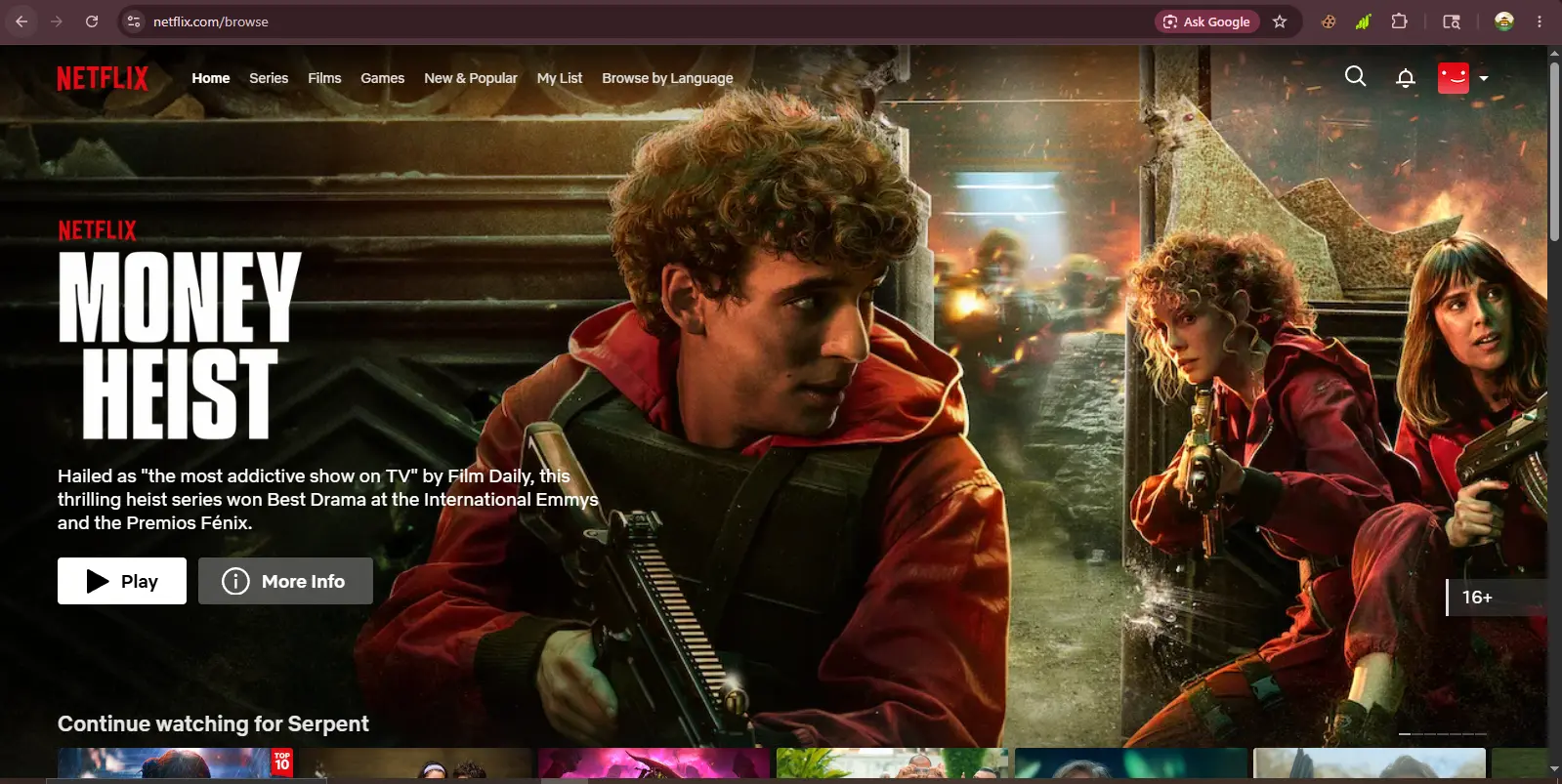Image resolution: width=1562 pixels, height=784 pixels.
Task: View site information icon beside the URL
Action: 134,21
